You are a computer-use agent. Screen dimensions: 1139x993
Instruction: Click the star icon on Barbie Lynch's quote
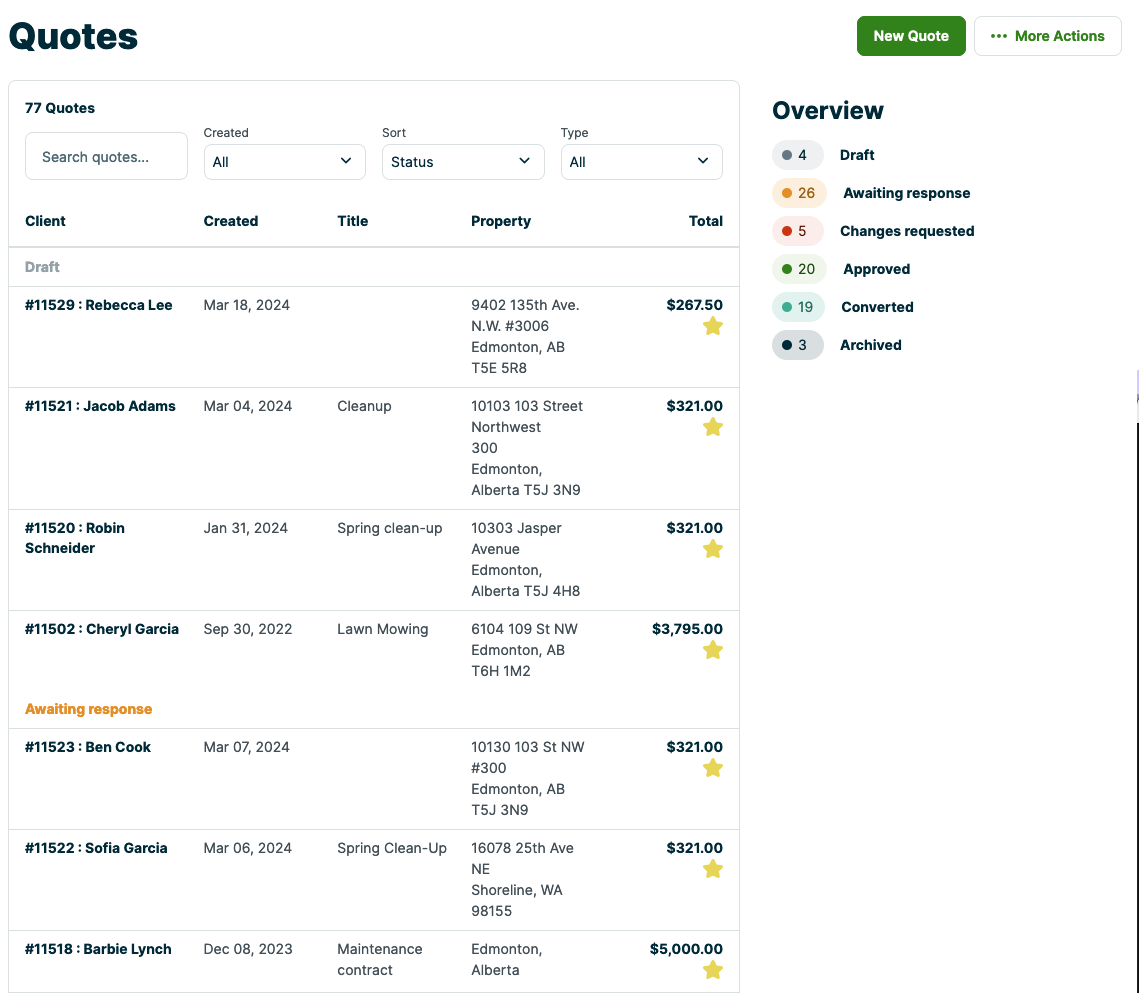[x=712, y=970]
